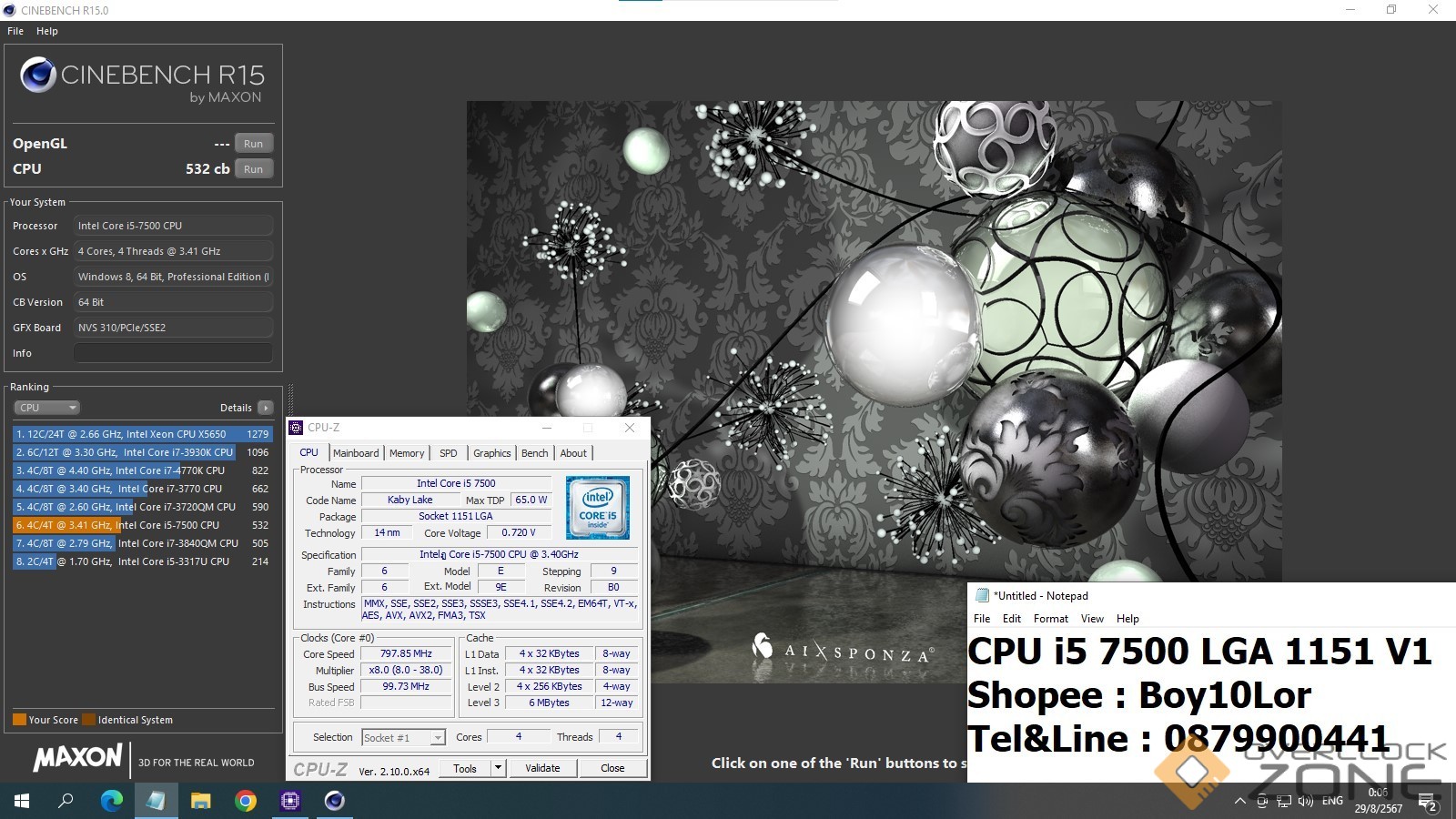Show hidden system tray icons
The width and height of the screenshot is (1456, 819).
point(1239,801)
